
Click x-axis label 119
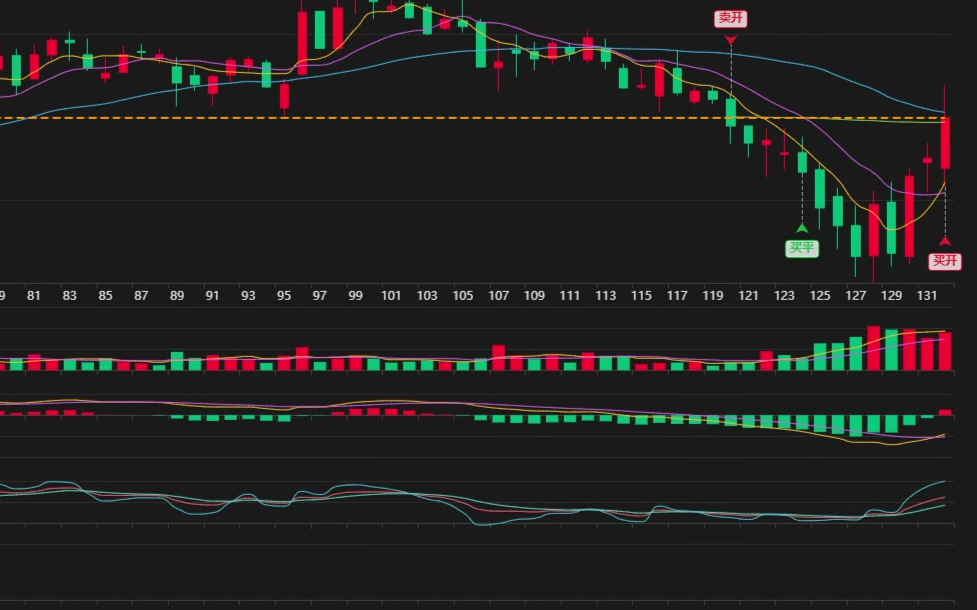pos(713,296)
